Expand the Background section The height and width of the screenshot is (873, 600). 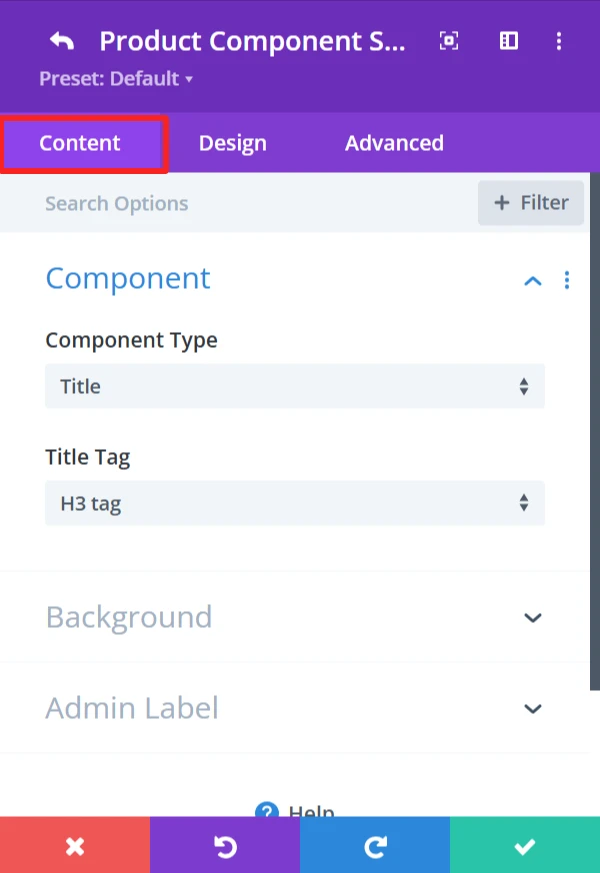(533, 617)
